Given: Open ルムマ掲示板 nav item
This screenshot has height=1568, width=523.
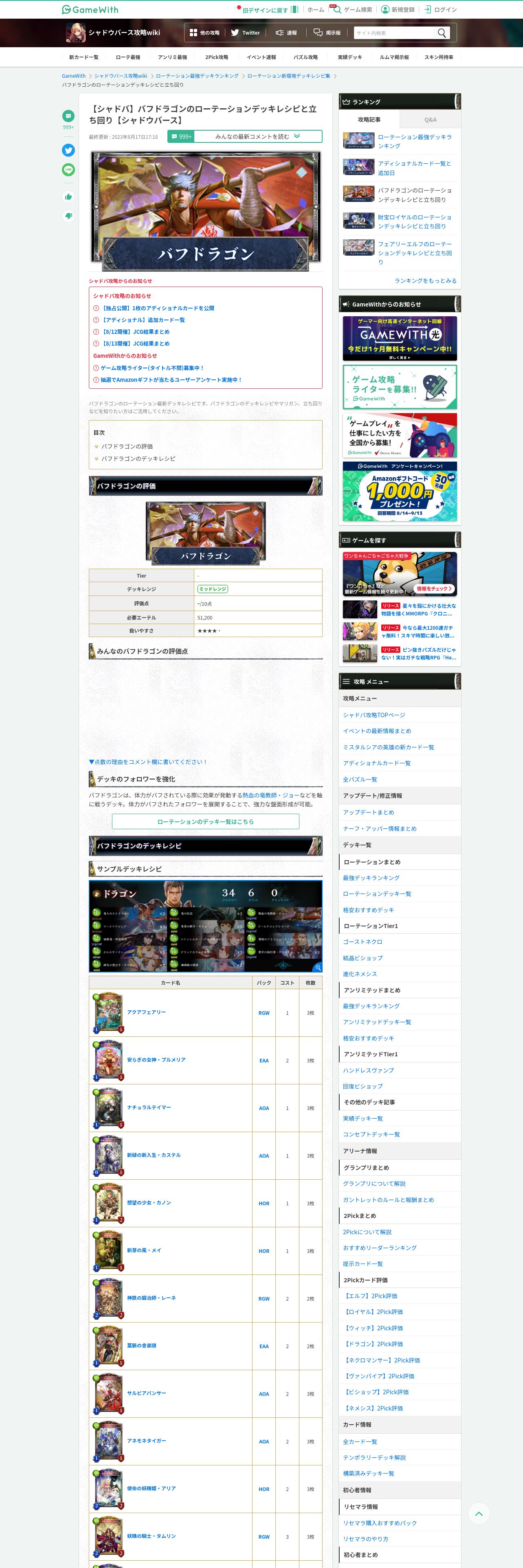Looking at the screenshot, I should [x=395, y=57].
